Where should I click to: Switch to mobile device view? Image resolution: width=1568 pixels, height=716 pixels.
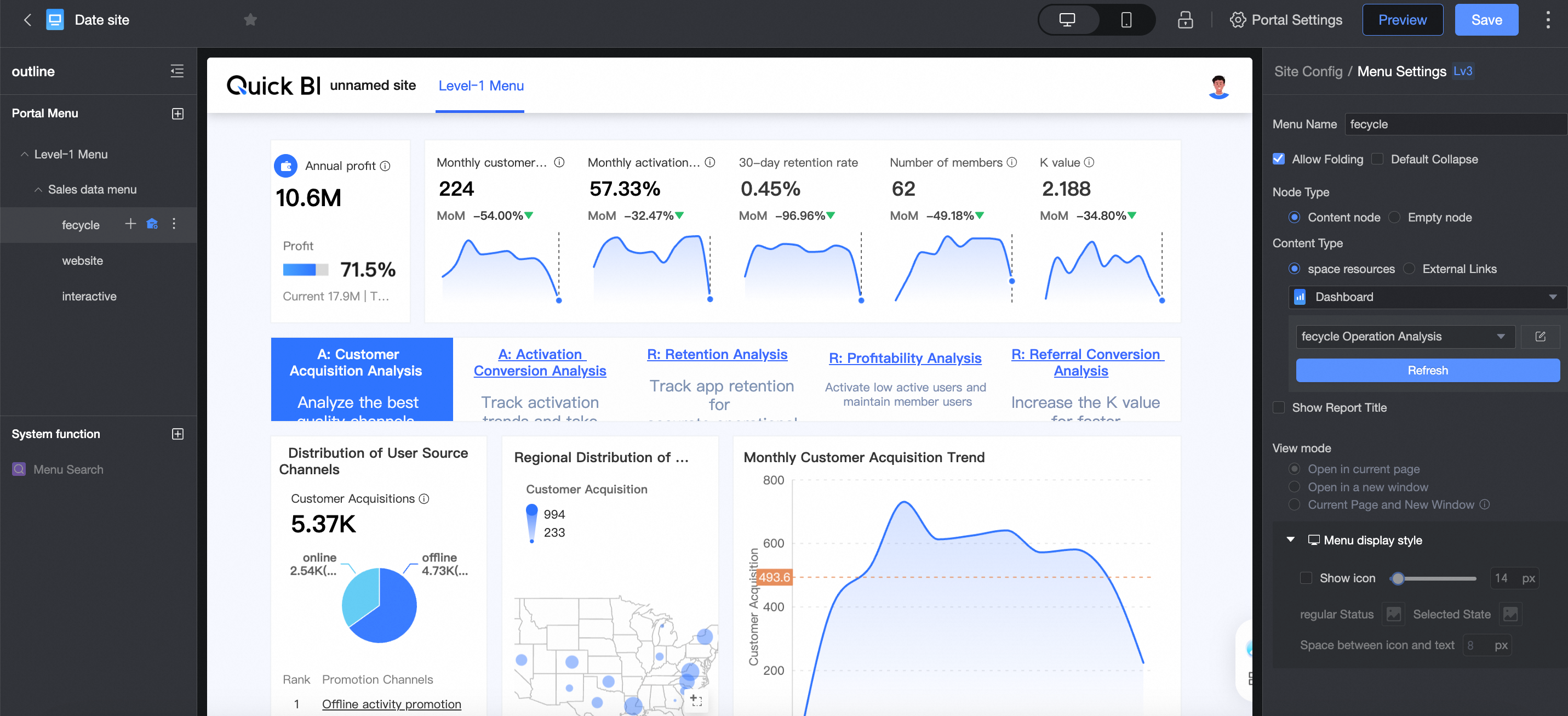1125,20
